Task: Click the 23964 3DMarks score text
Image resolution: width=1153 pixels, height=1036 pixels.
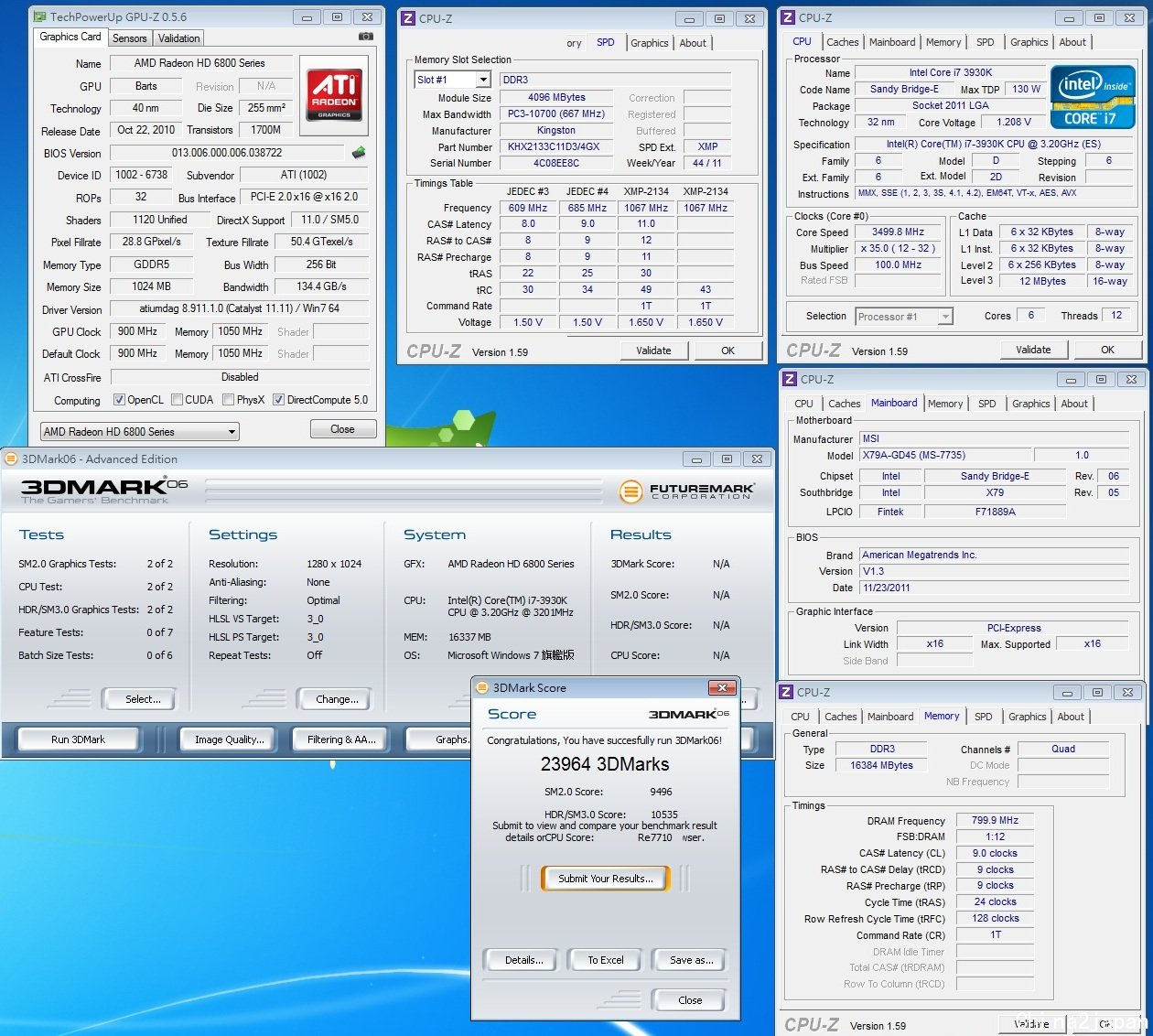Action: point(605,764)
